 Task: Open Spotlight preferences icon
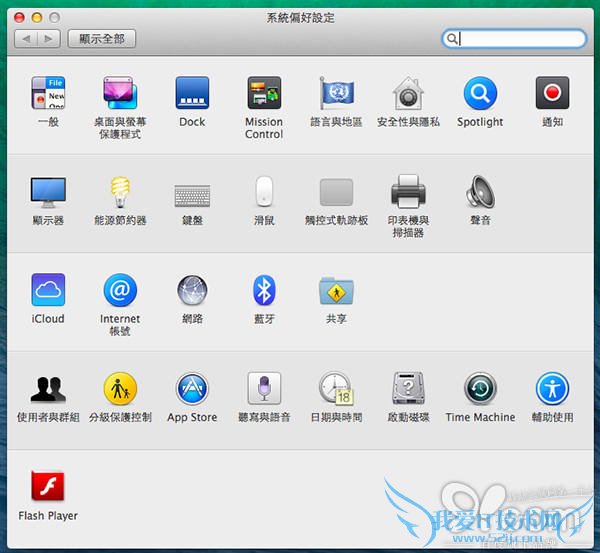click(x=480, y=93)
